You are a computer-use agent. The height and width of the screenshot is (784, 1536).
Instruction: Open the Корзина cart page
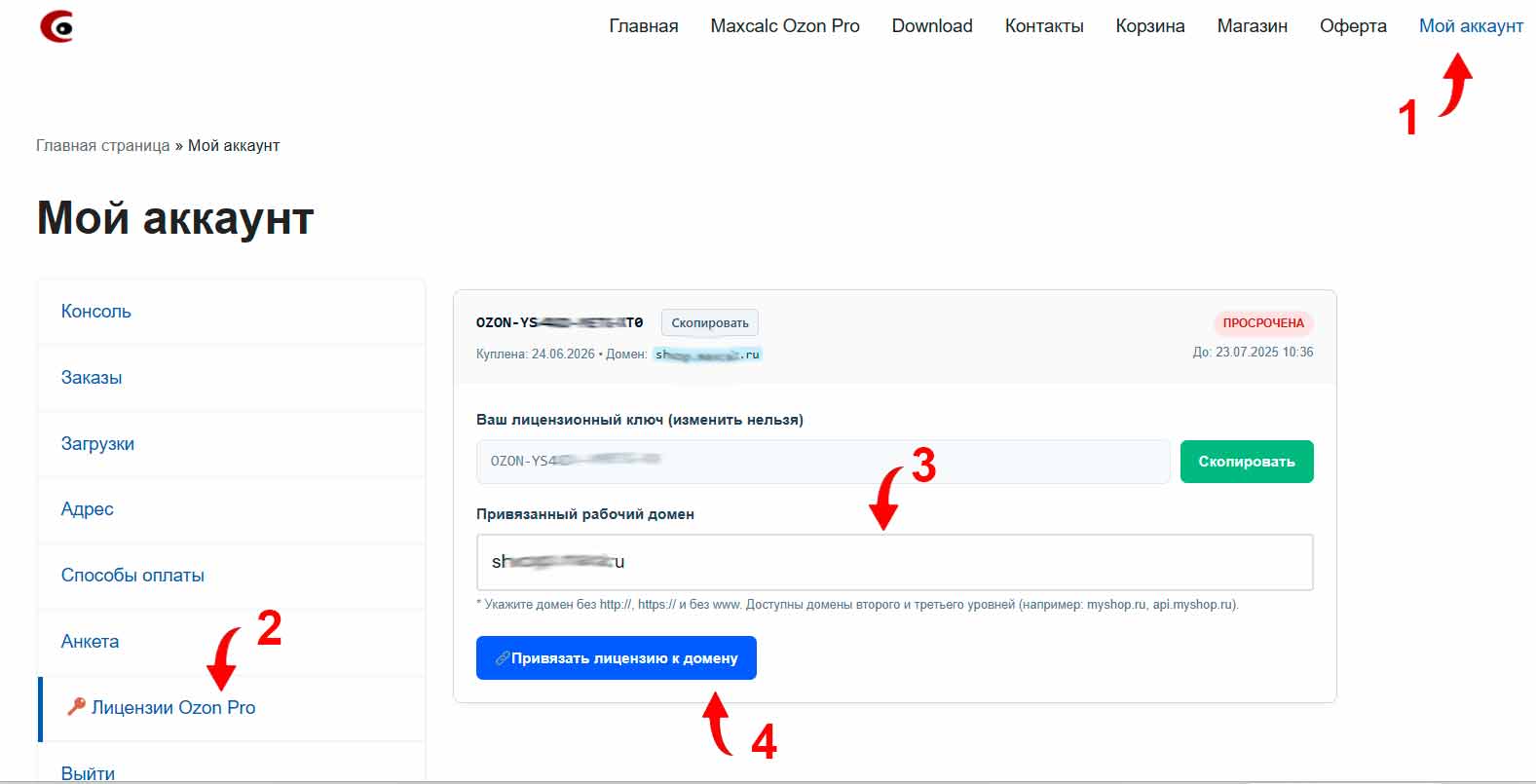click(1150, 26)
